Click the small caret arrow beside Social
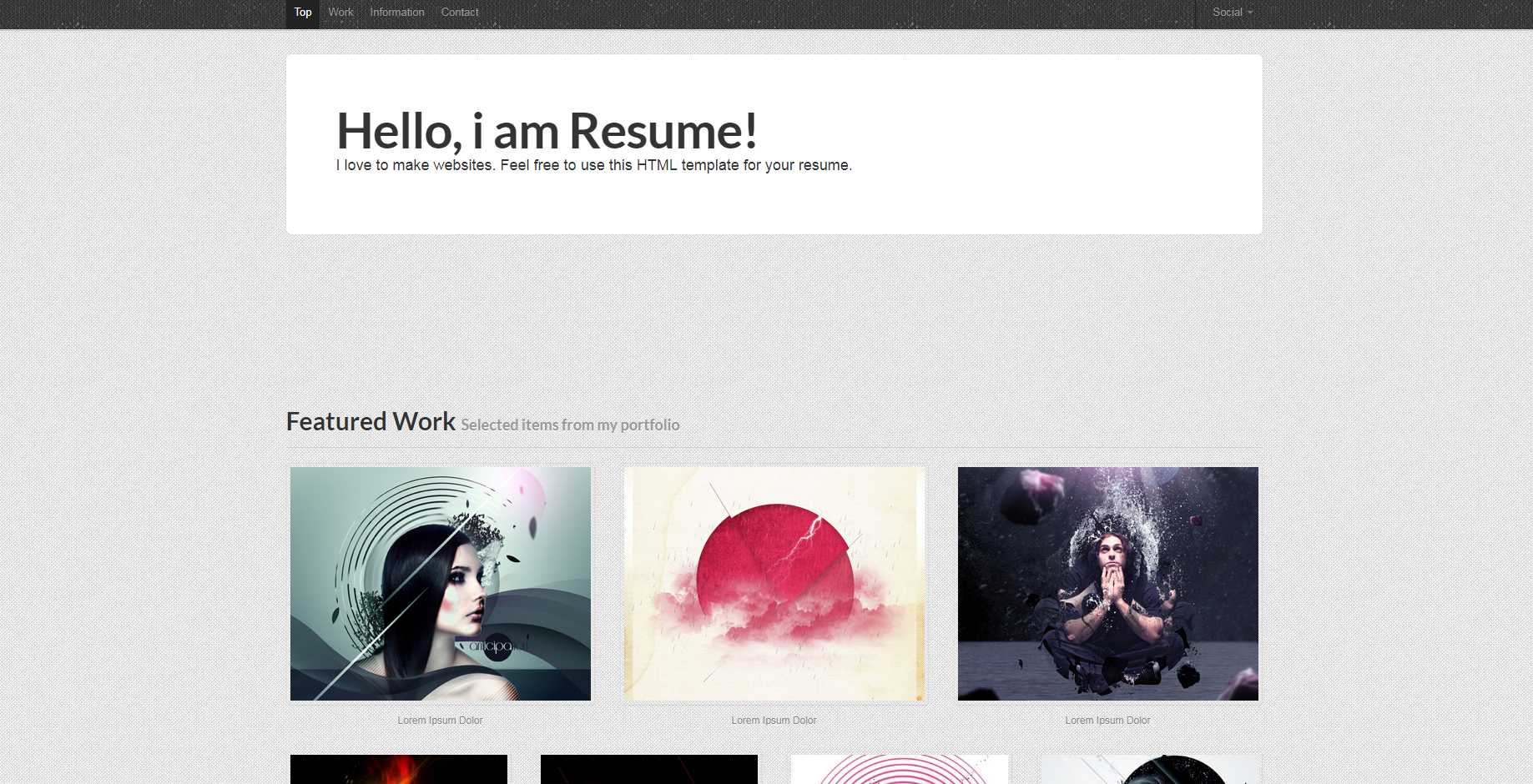This screenshot has height=784, width=1533. 1250,13
